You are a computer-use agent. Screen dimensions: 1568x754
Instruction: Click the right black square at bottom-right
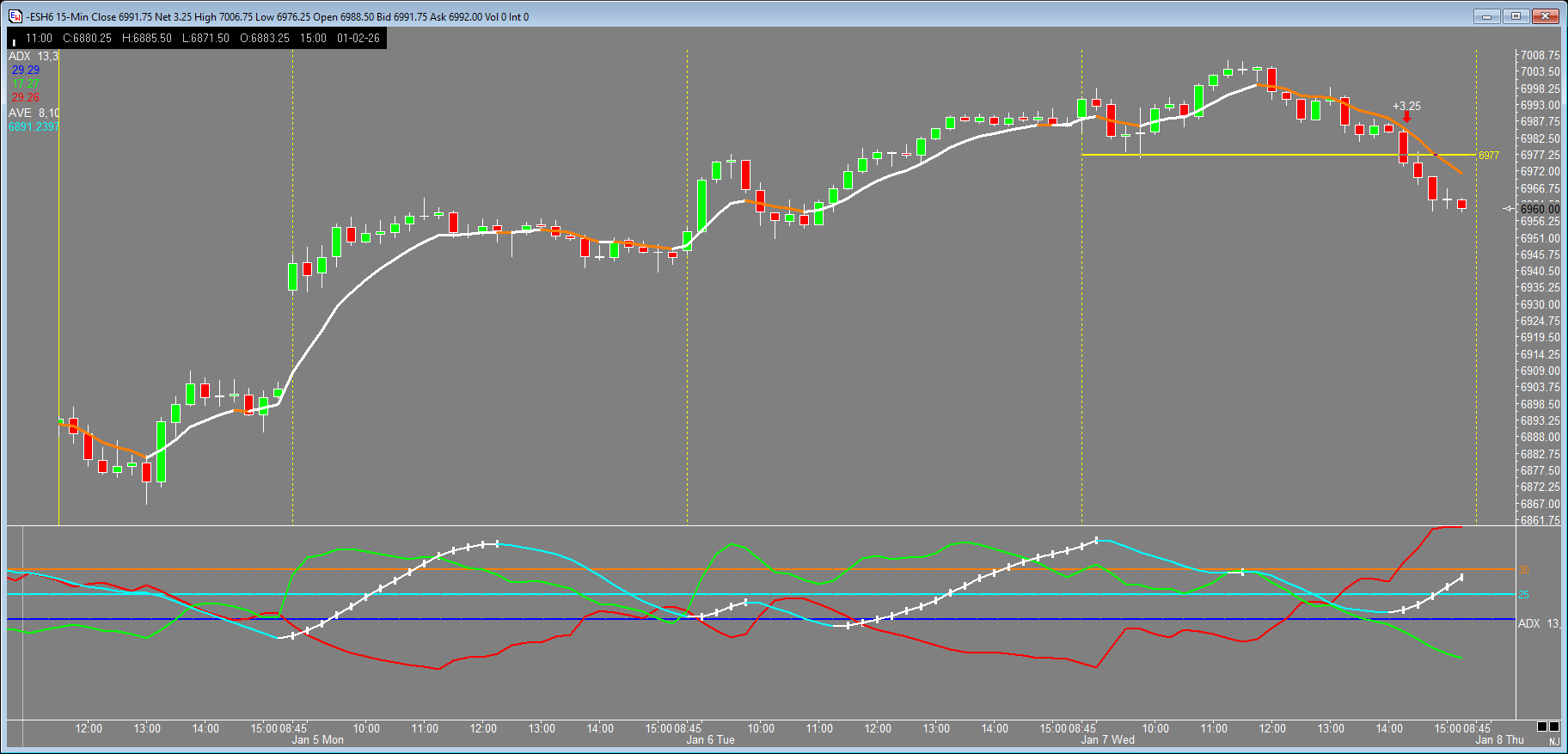(x=1554, y=726)
